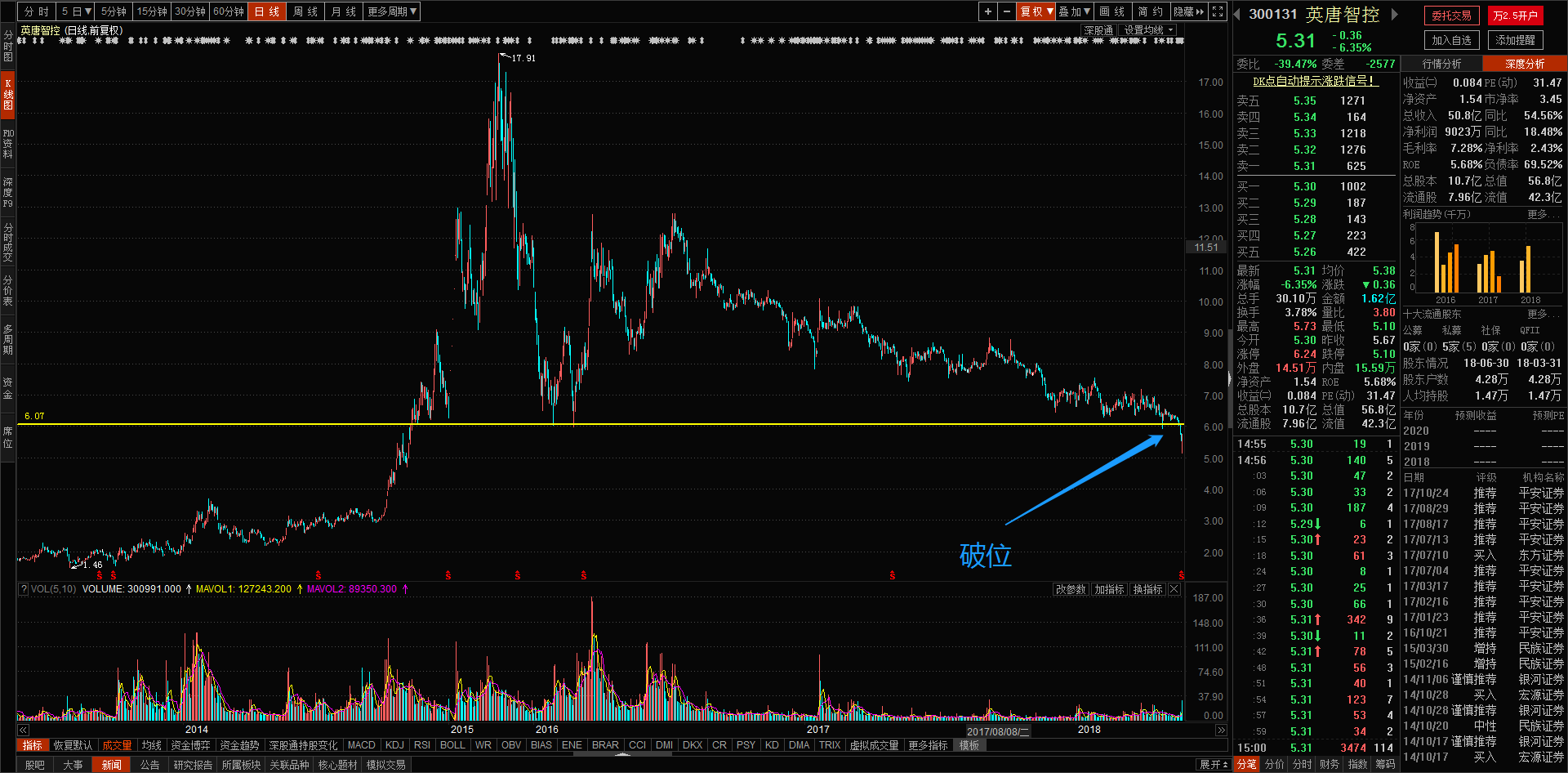
Task: Toggle the 深股通 overlay
Action: [x=1098, y=30]
